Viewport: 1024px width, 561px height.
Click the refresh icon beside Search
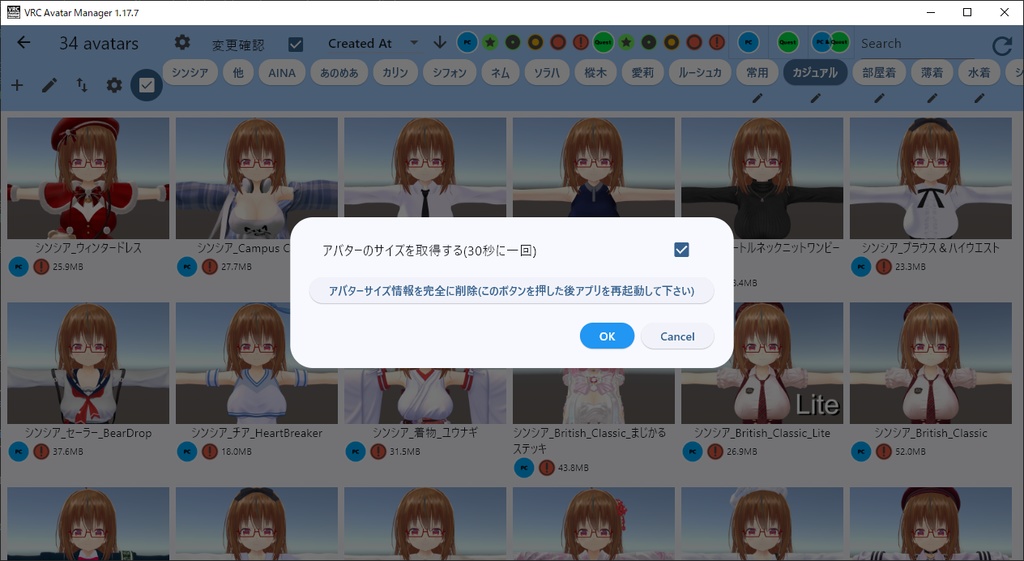coord(1002,45)
